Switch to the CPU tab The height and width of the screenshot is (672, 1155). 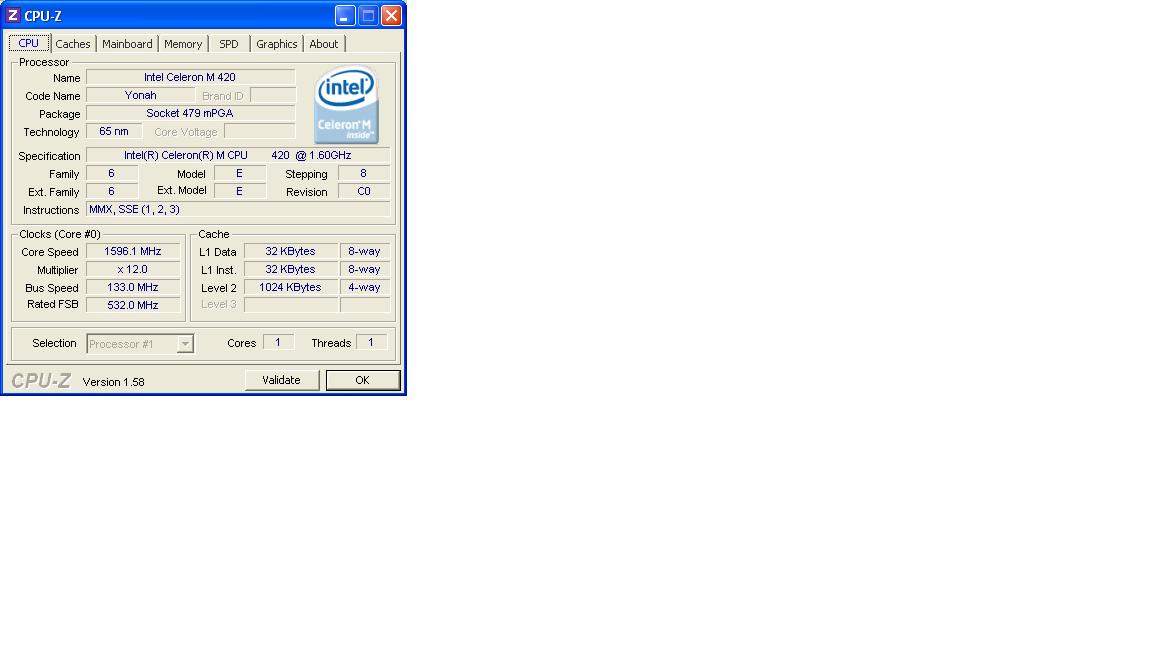29,43
